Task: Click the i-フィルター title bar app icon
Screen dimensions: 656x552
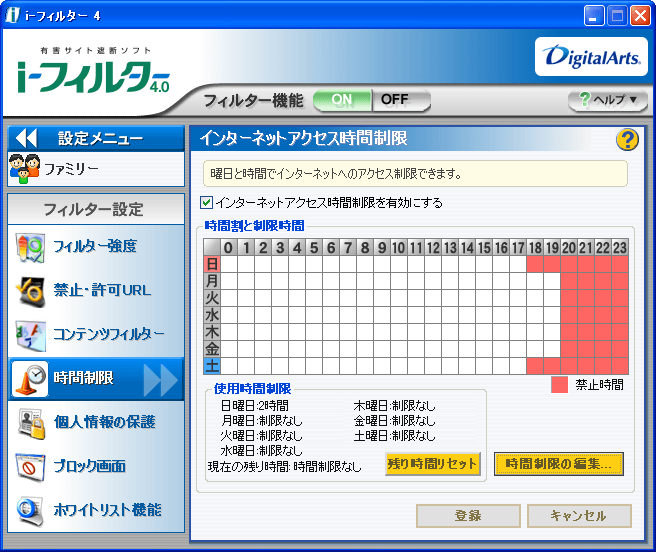Action: coord(13,15)
